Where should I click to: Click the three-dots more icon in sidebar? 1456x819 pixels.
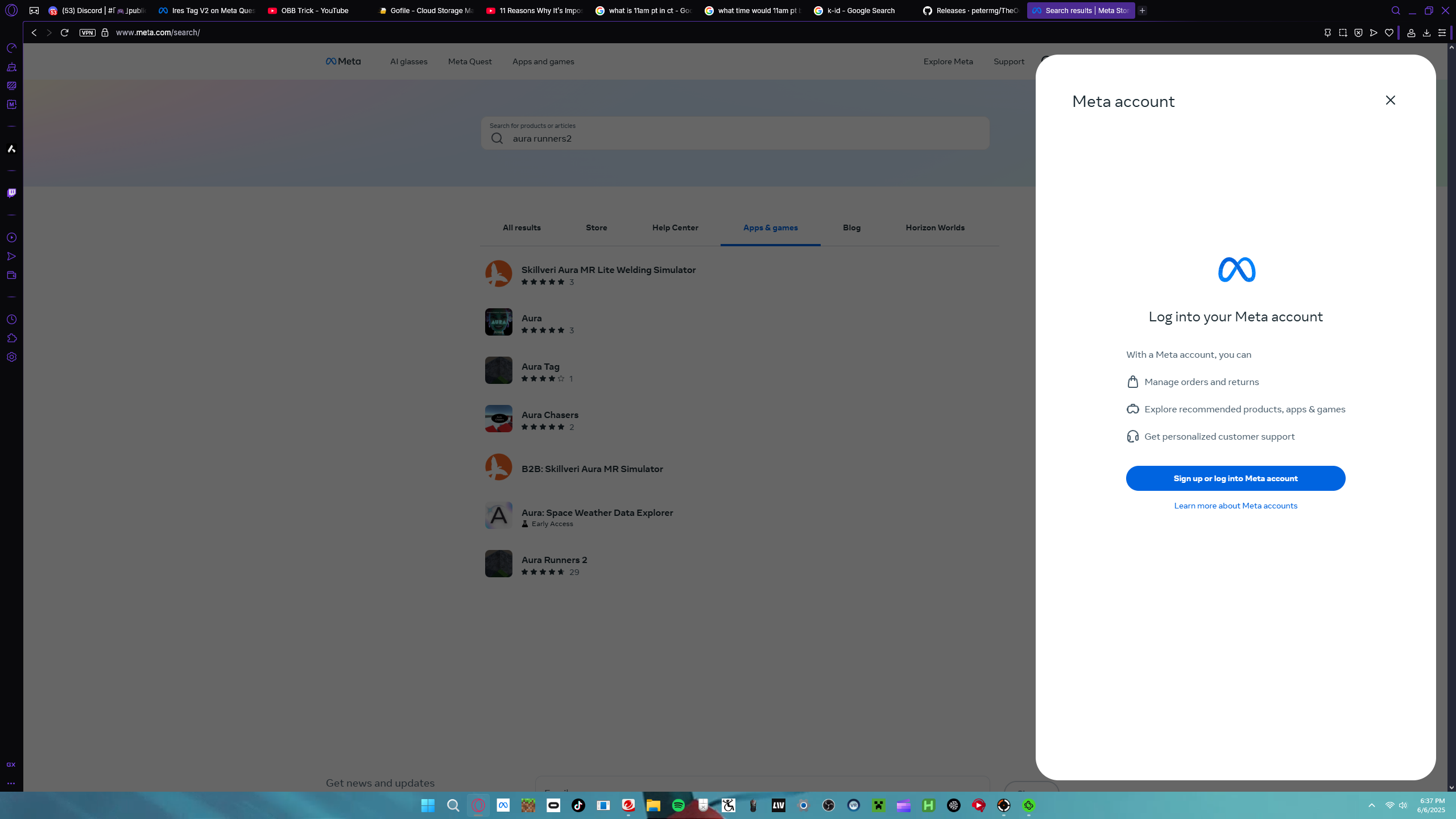(x=11, y=784)
